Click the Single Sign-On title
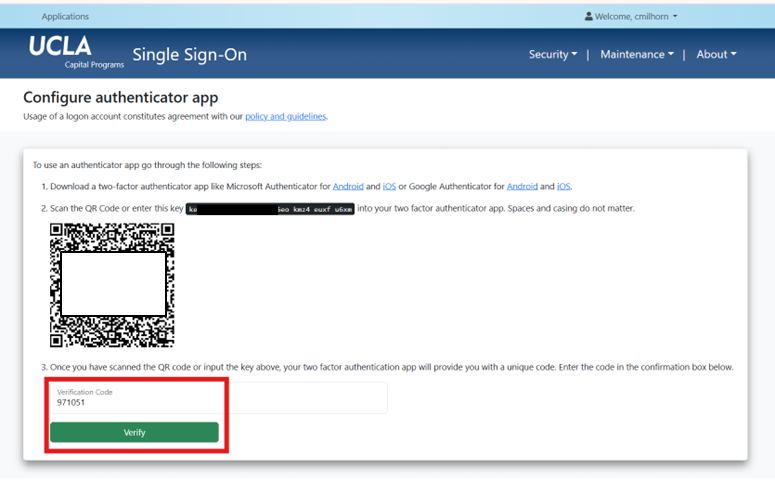The height and width of the screenshot is (494, 775). (190, 54)
